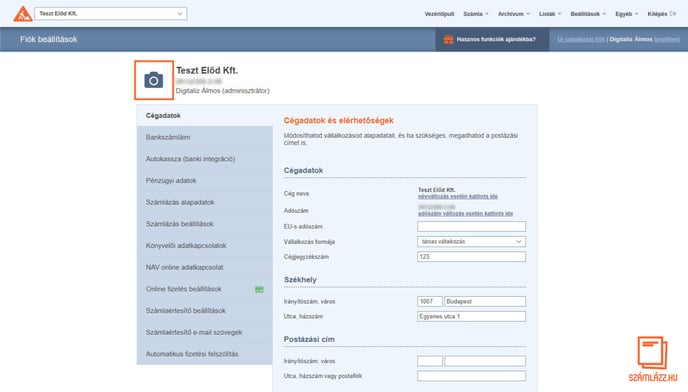Click the Postázási cím city field
Screen dimensions: 688x392
coord(485,361)
